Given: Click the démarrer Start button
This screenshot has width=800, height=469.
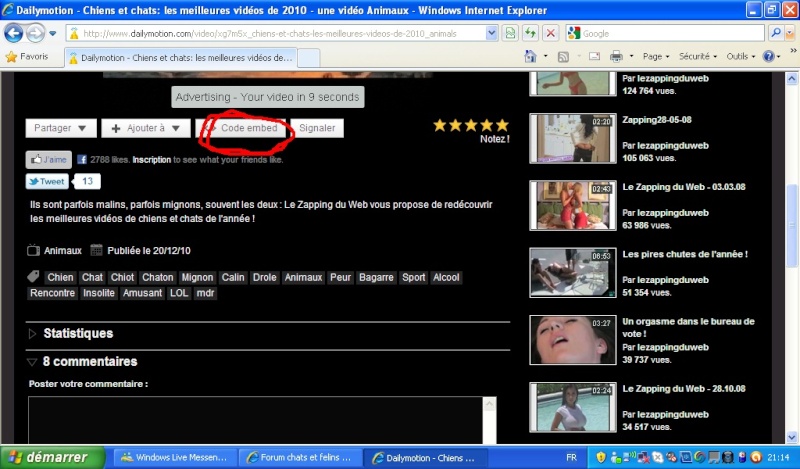Looking at the screenshot, I should (52, 457).
